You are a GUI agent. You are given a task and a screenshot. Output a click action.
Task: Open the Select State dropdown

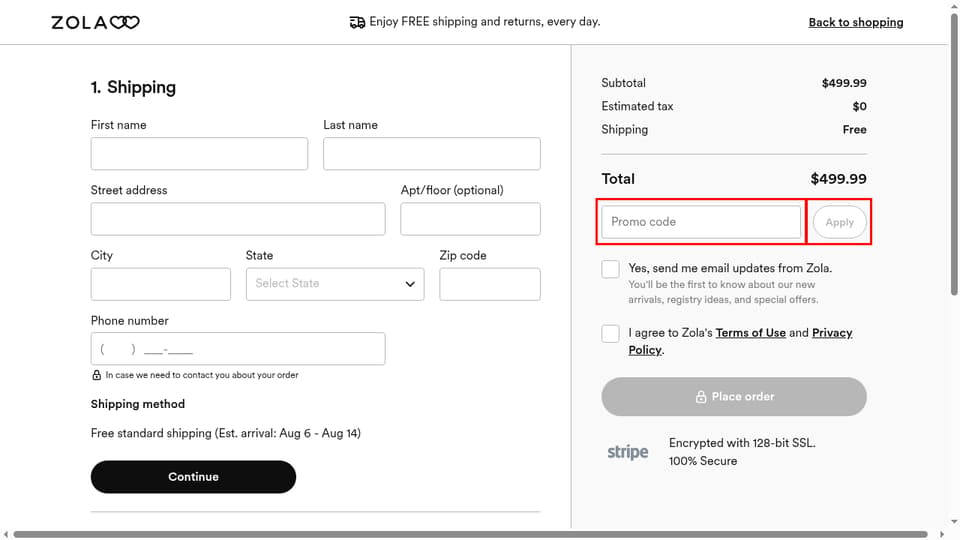[x=335, y=284]
